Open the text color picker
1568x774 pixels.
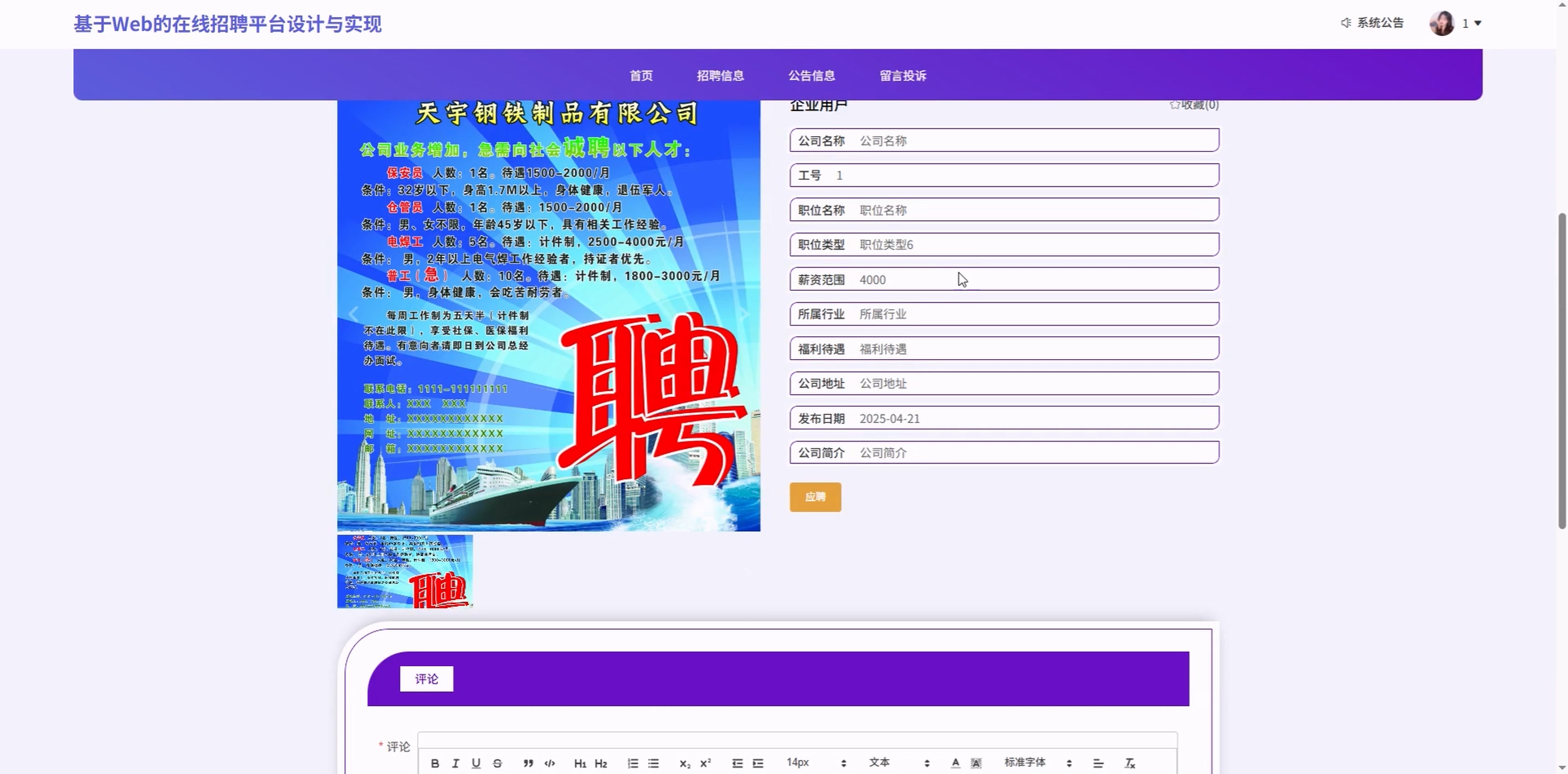point(956,763)
